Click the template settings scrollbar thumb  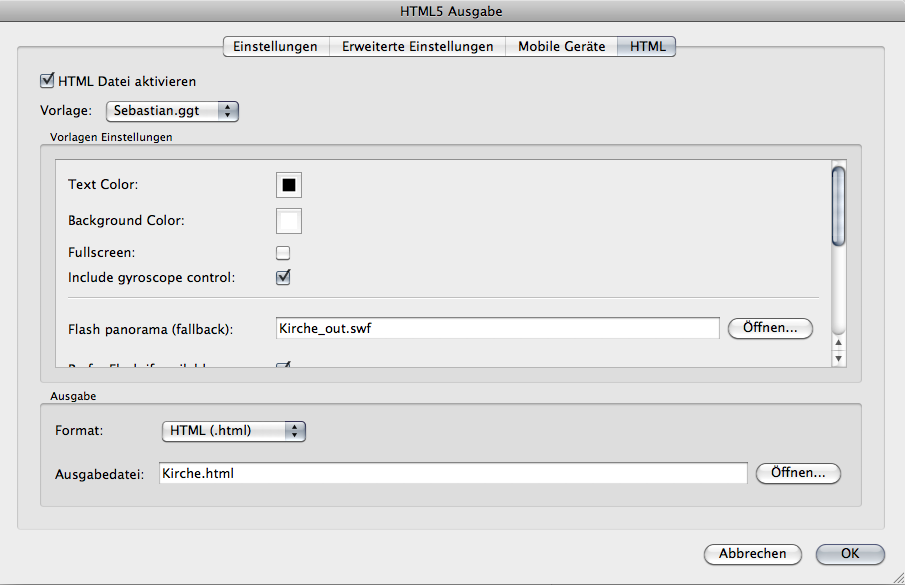pyautogui.click(x=839, y=205)
